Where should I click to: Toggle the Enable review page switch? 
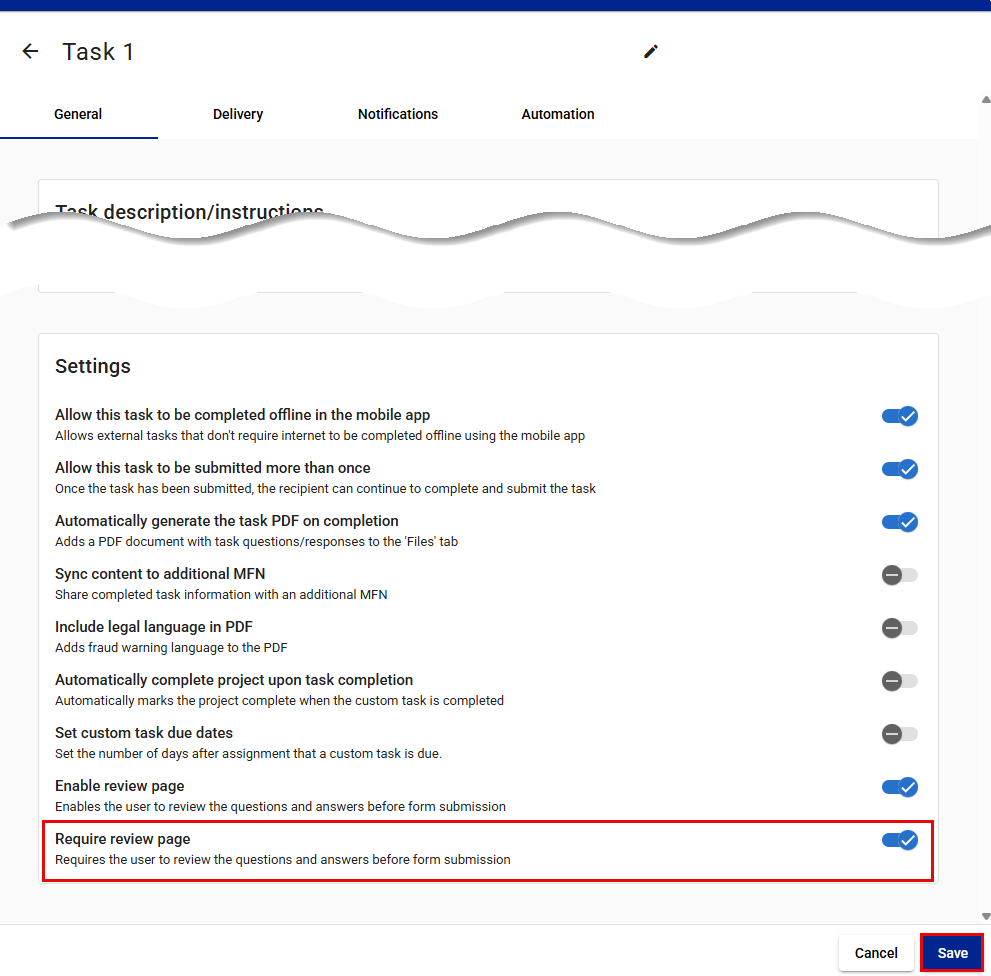[x=899, y=787]
